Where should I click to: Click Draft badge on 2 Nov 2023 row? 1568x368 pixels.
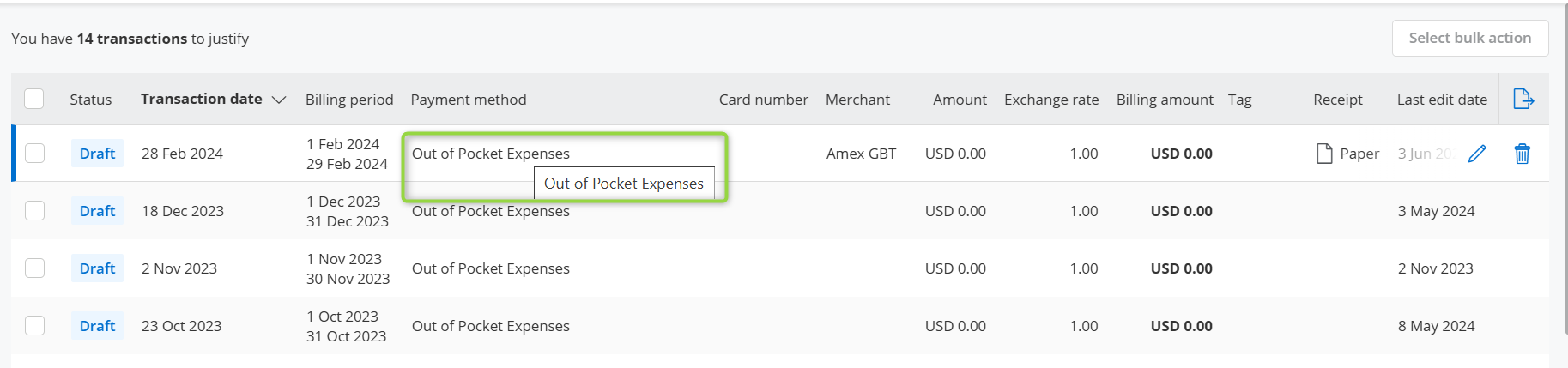coord(97,268)
